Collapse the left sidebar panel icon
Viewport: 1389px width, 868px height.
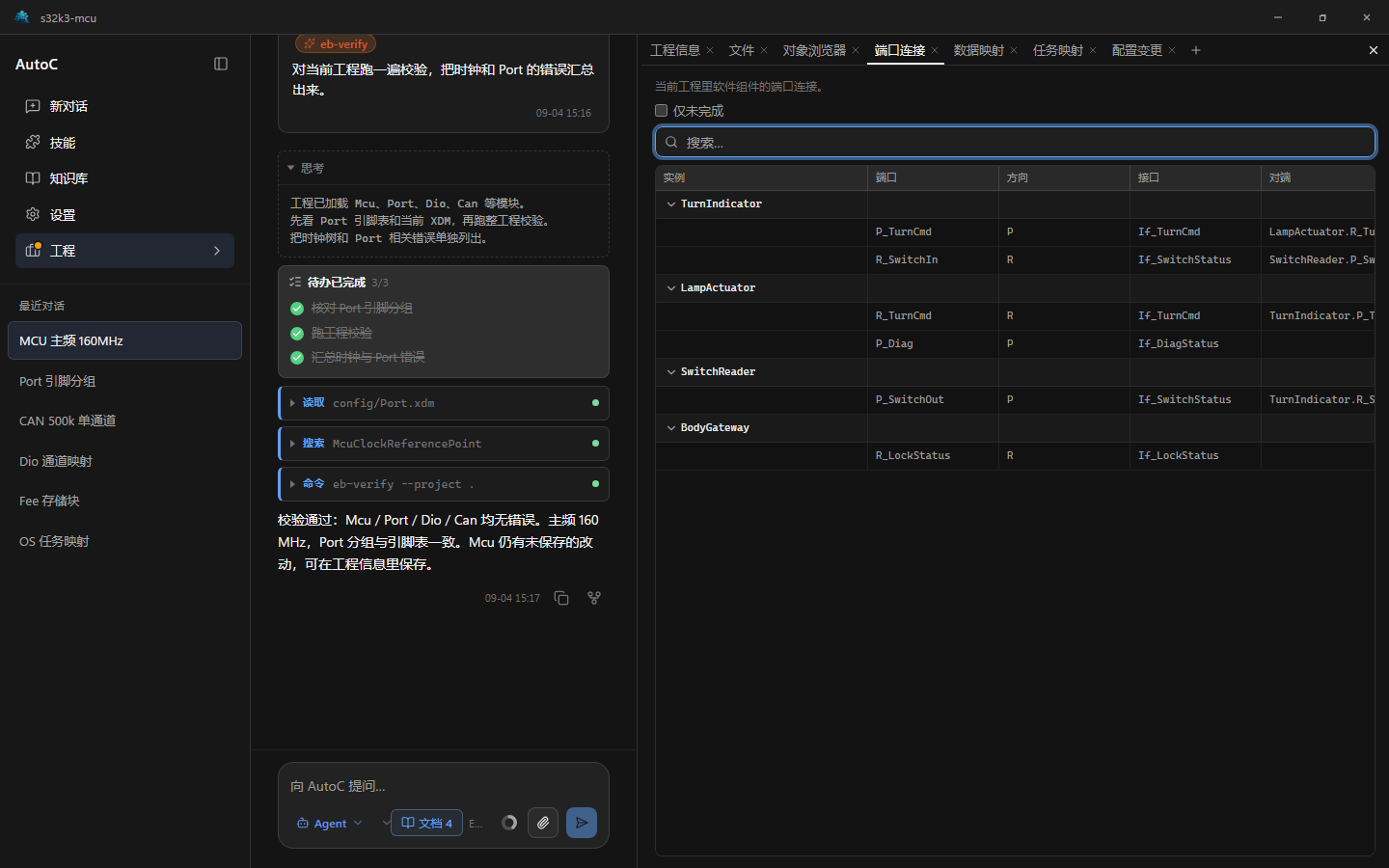(221, 64)
